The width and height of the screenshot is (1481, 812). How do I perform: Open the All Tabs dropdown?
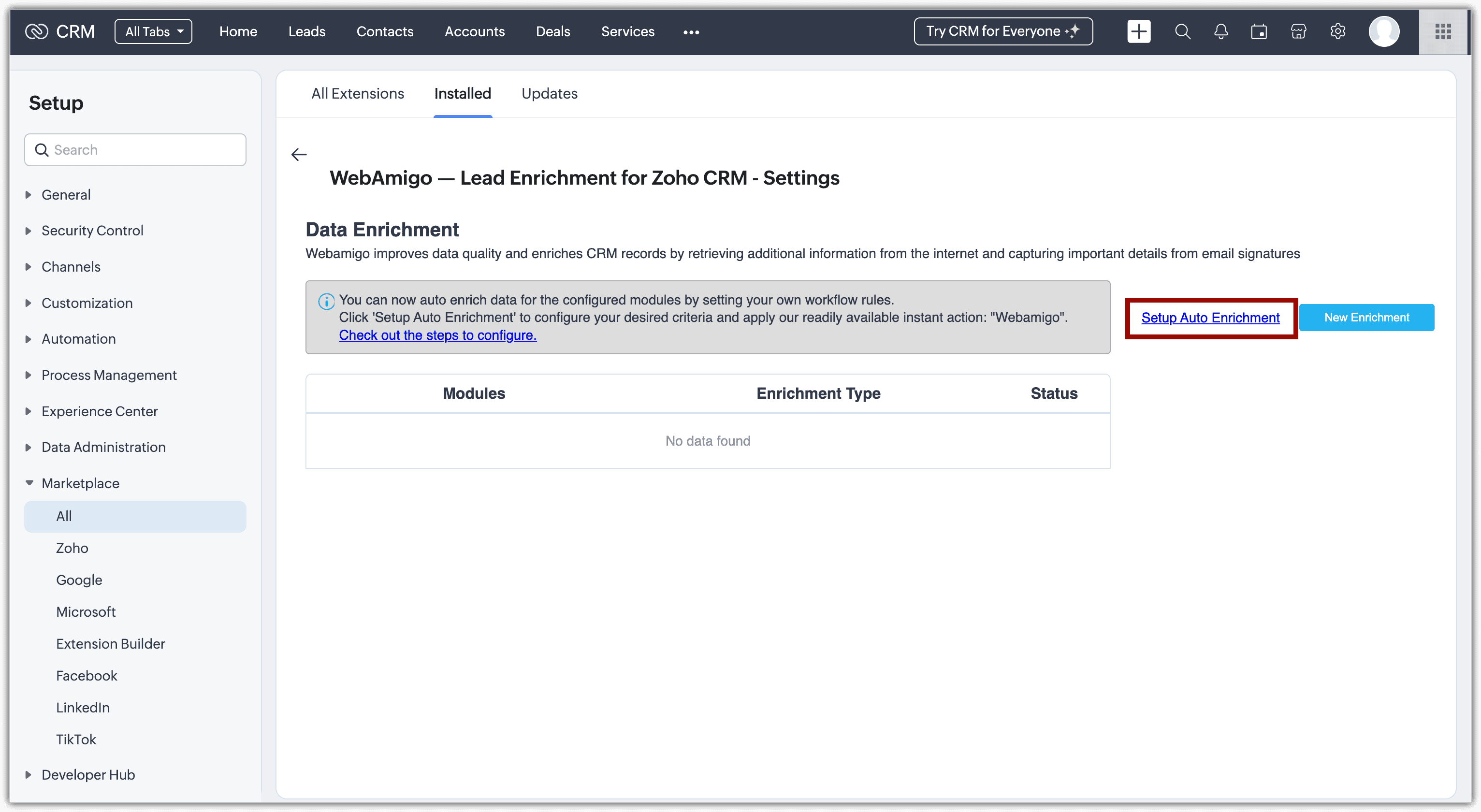click(154, 31)
